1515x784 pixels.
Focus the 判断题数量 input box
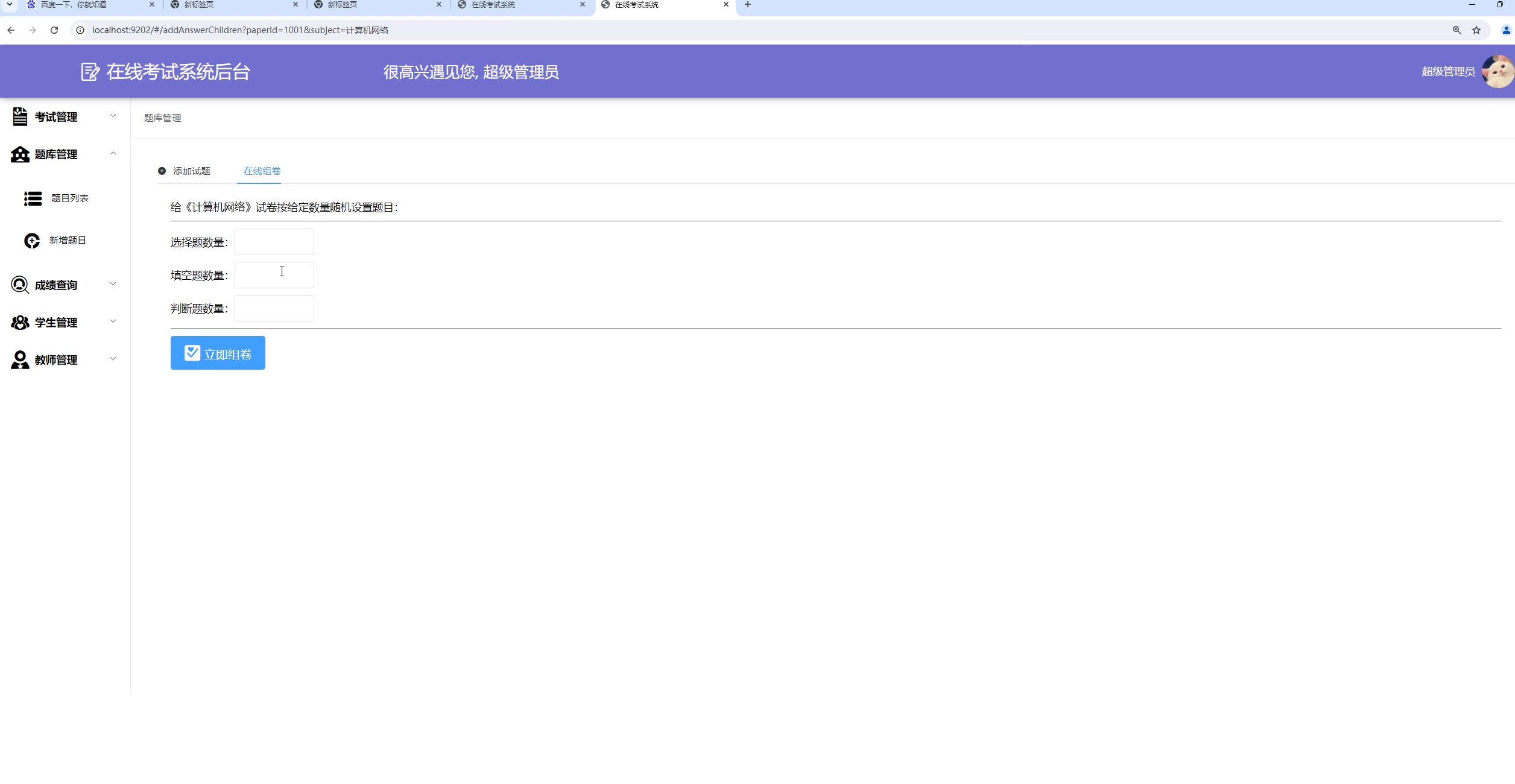coord(274,308)
